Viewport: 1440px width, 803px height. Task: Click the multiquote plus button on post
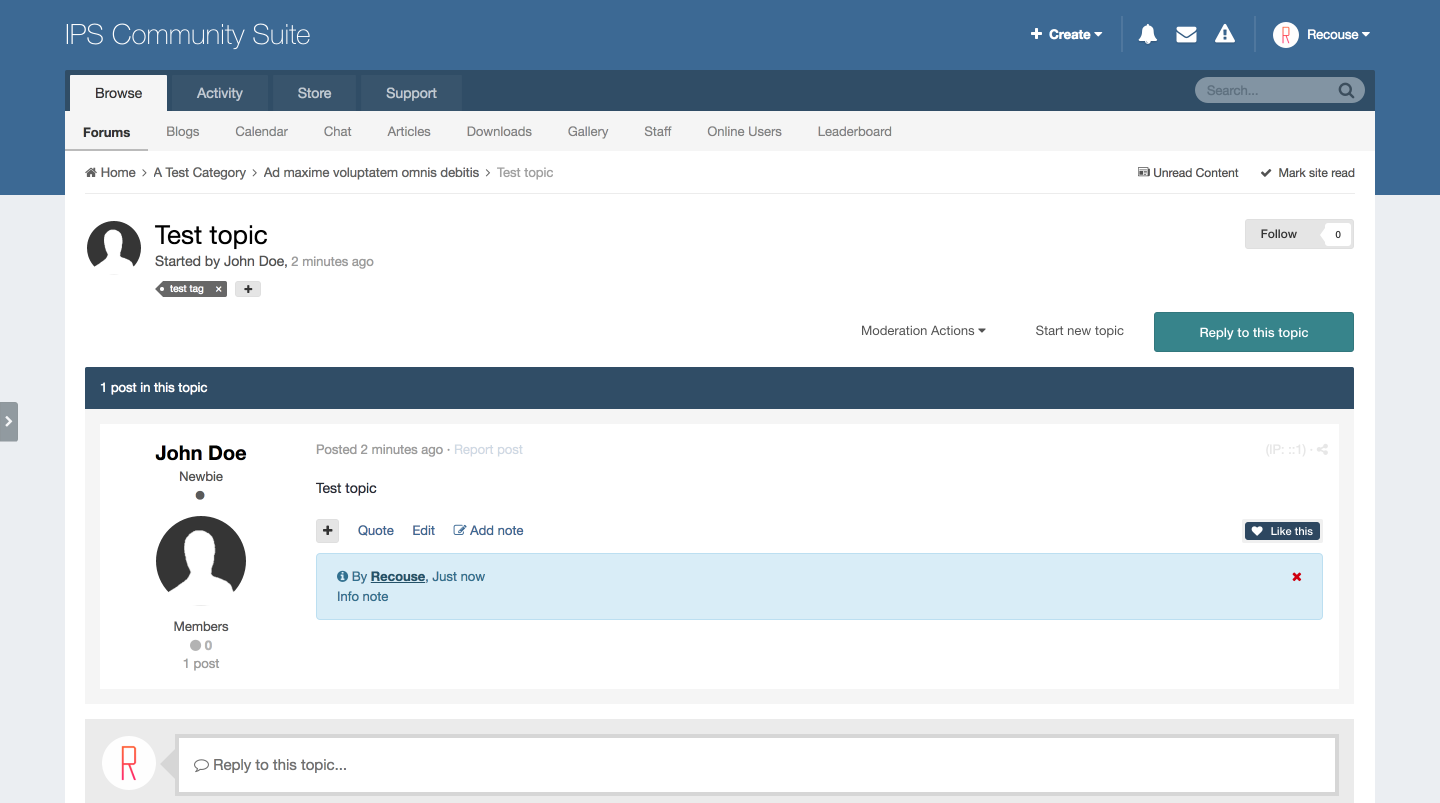click(x=328, y=531)
